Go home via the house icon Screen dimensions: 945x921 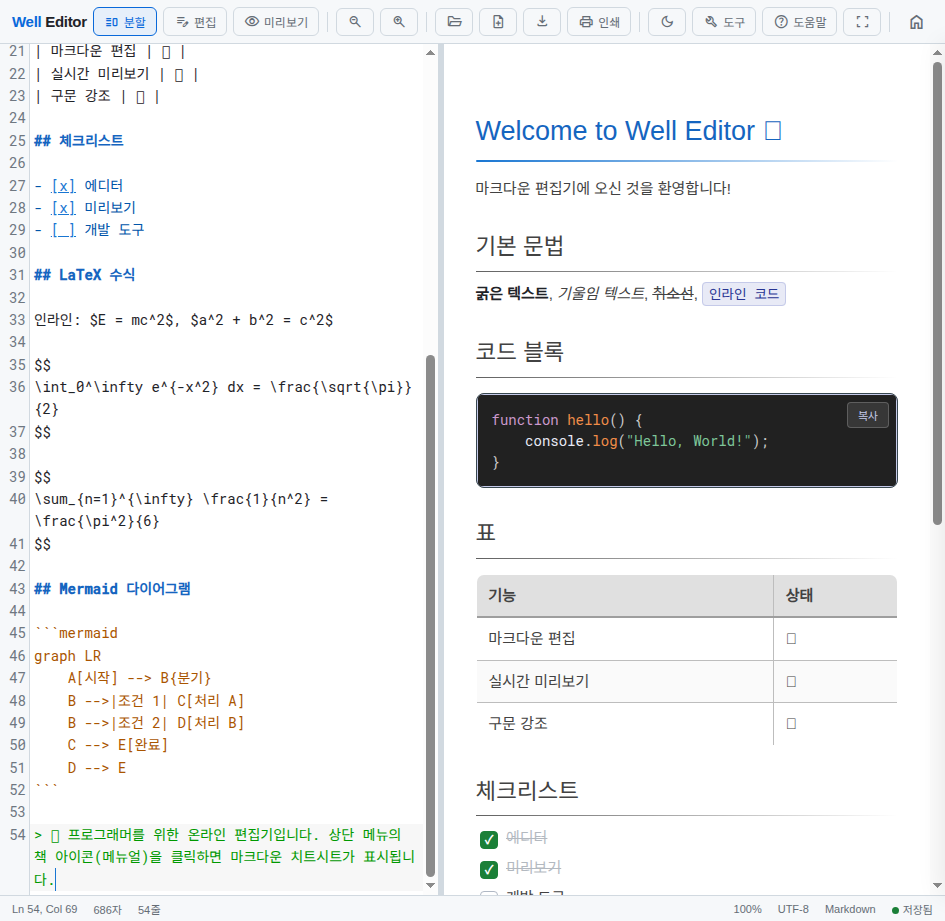916,22
